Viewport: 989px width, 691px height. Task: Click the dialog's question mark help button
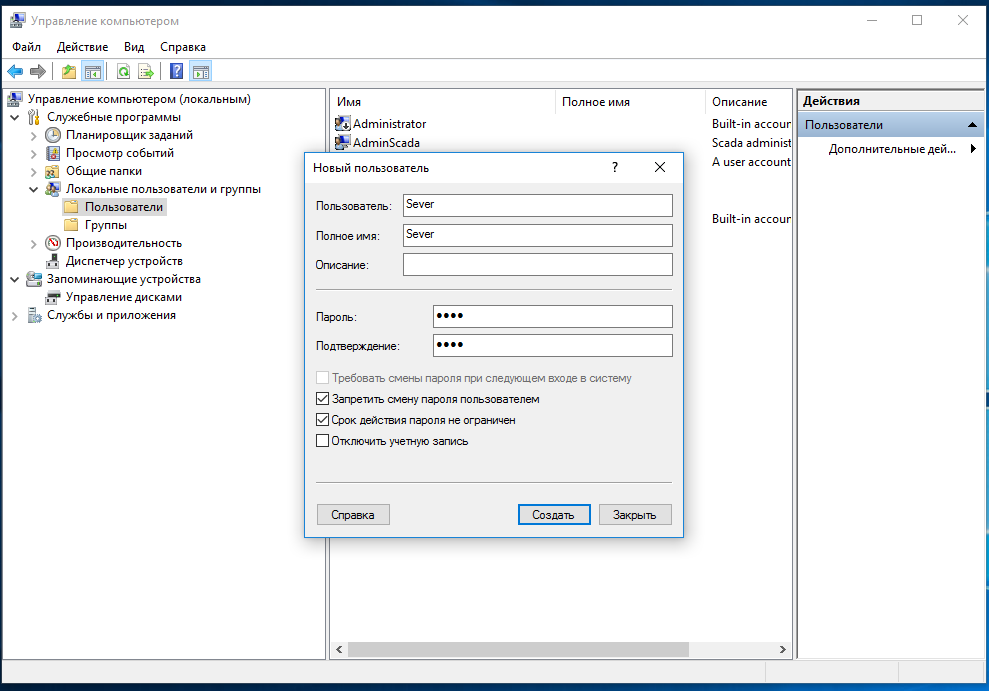[615, 168]
